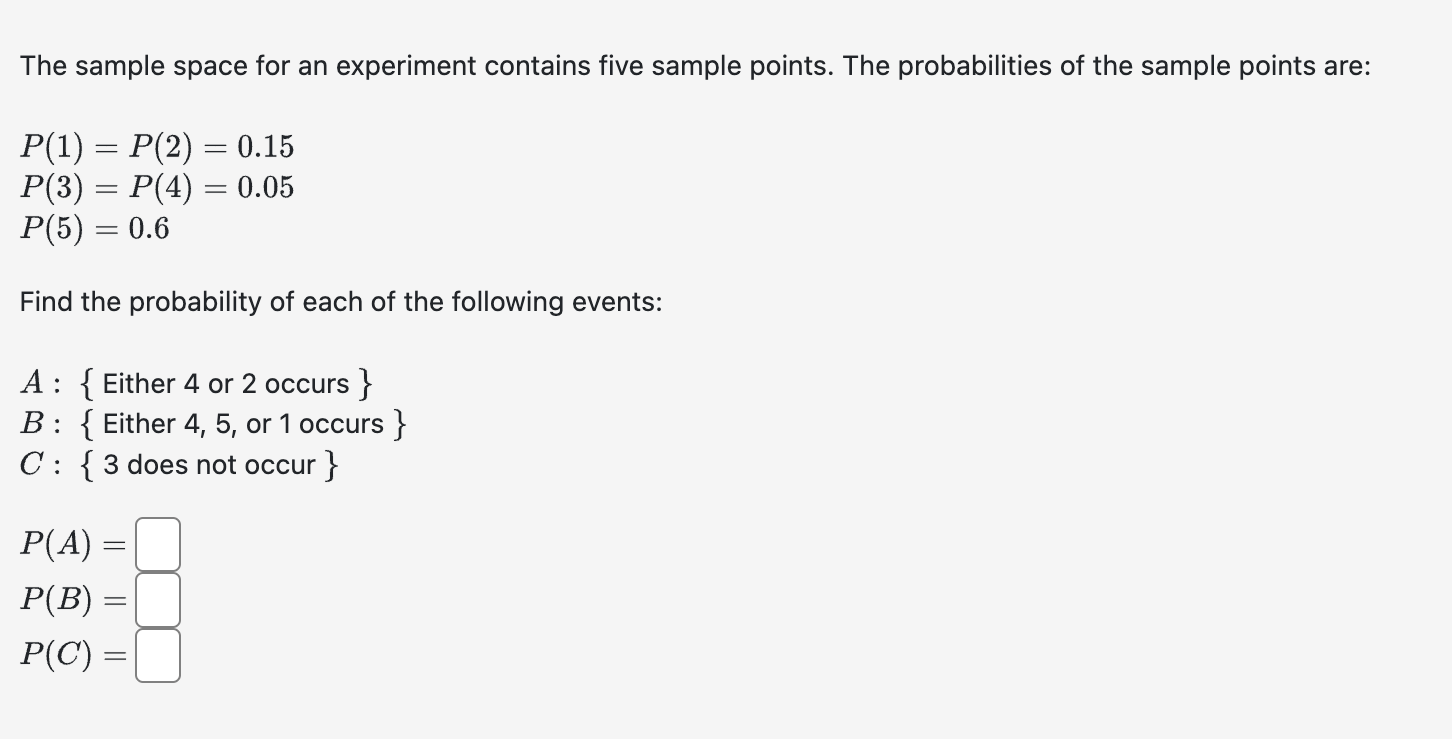Select event C description text

pos(180,463)
